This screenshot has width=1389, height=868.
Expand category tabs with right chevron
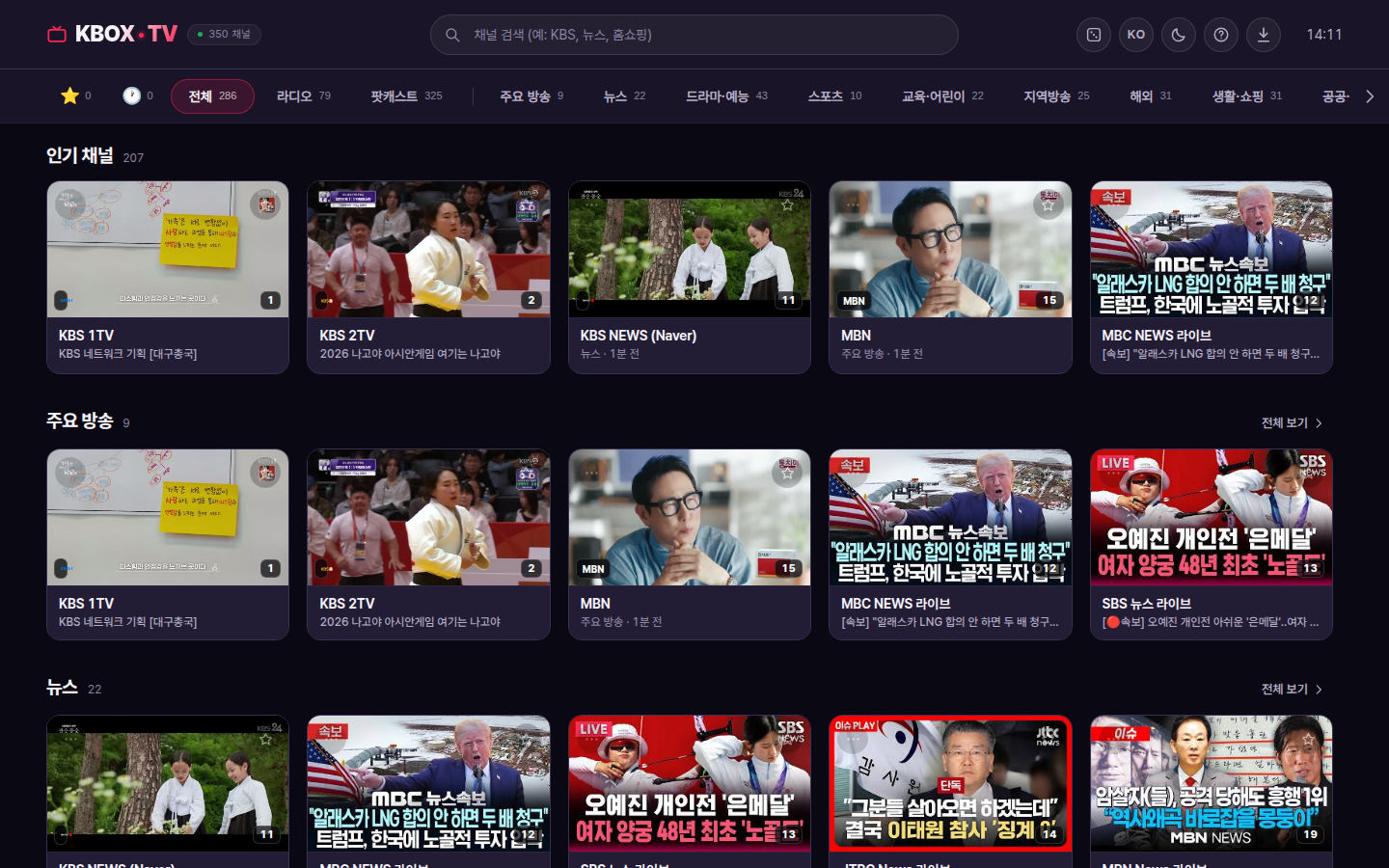pyautogui.click(x=1370, y=96)
